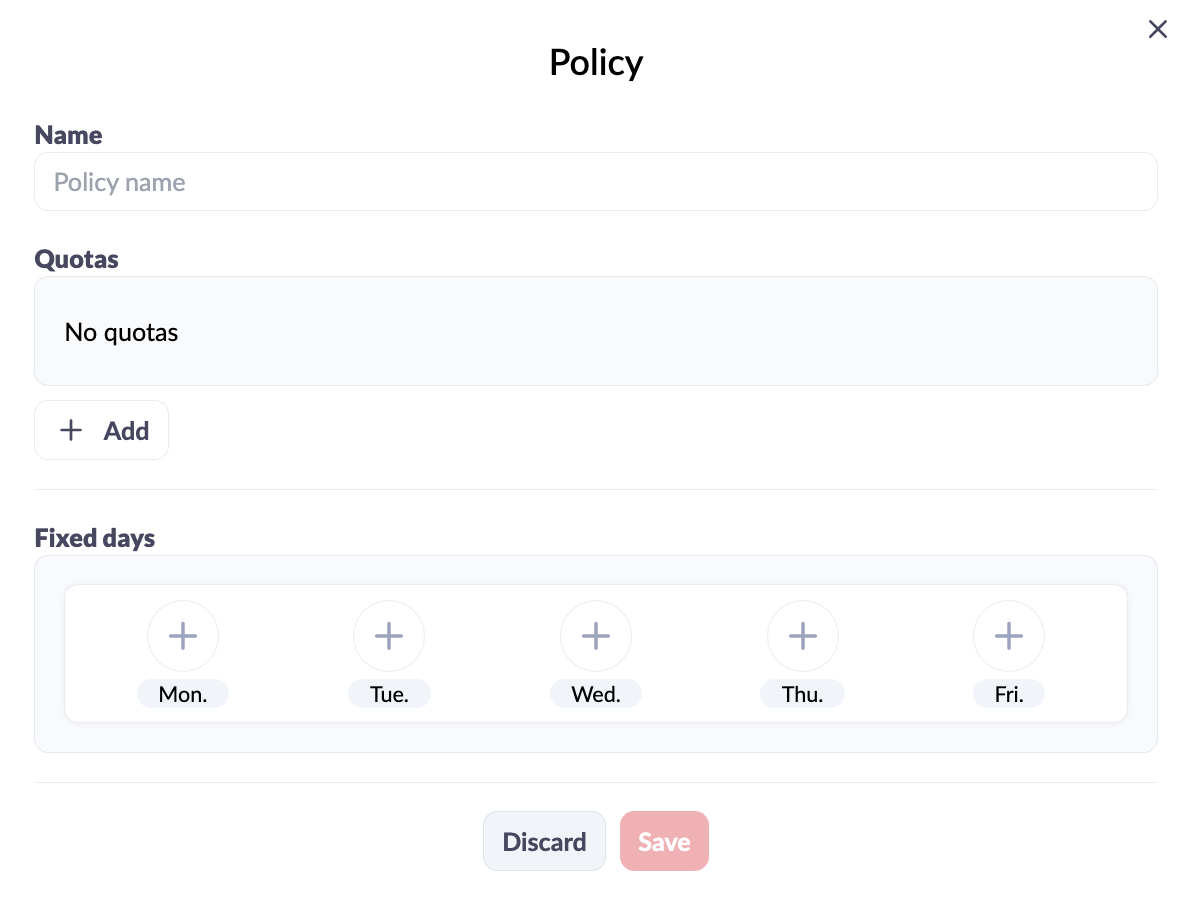Click the Quotas section label

tap(77, 260)
